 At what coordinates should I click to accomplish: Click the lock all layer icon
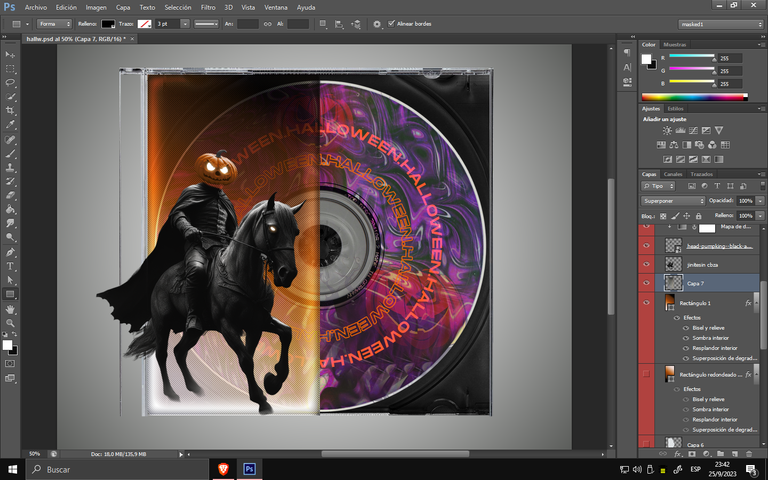(x=698, y=216)
